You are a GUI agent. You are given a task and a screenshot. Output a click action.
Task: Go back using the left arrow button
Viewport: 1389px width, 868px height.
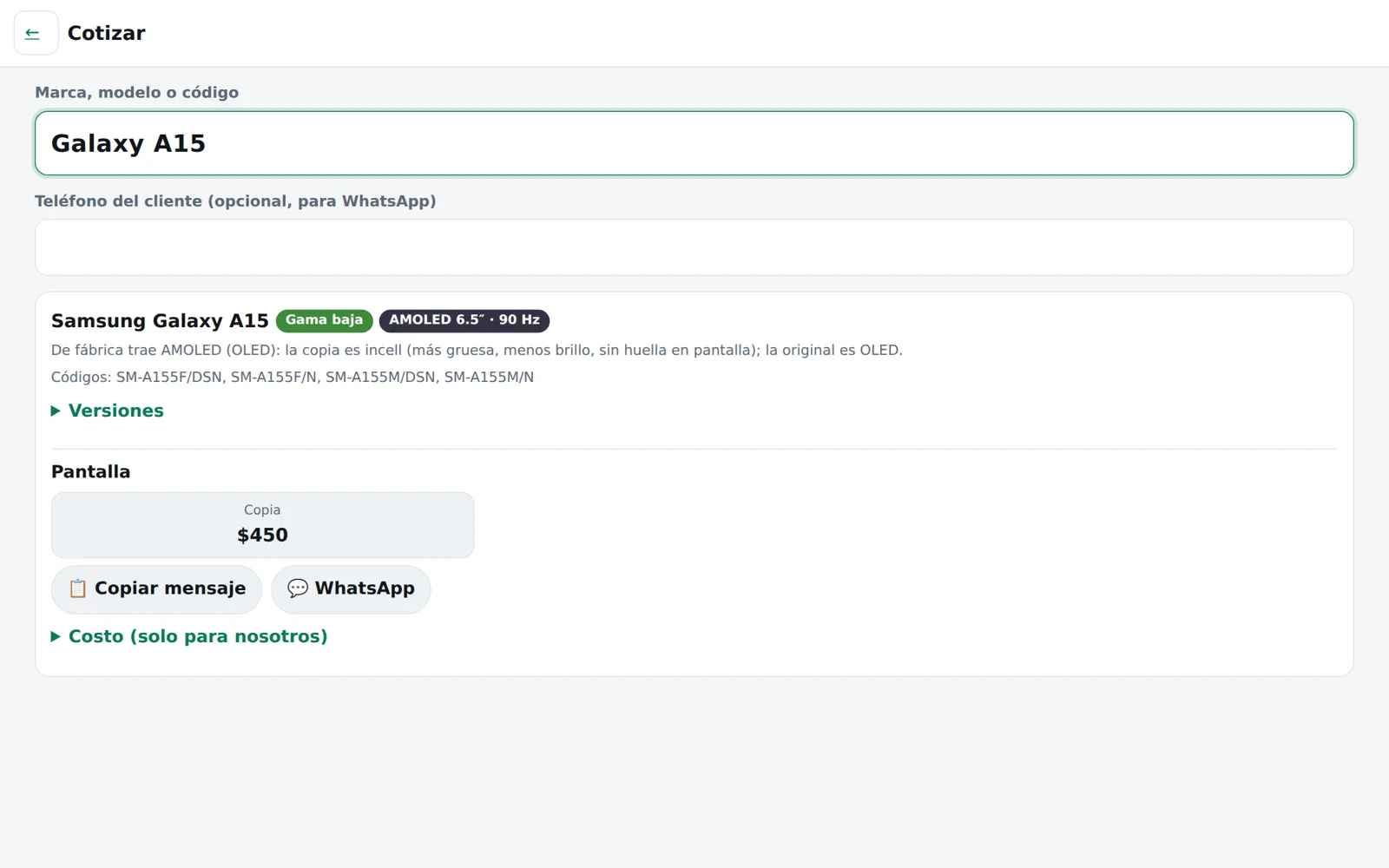pos(36,33)
